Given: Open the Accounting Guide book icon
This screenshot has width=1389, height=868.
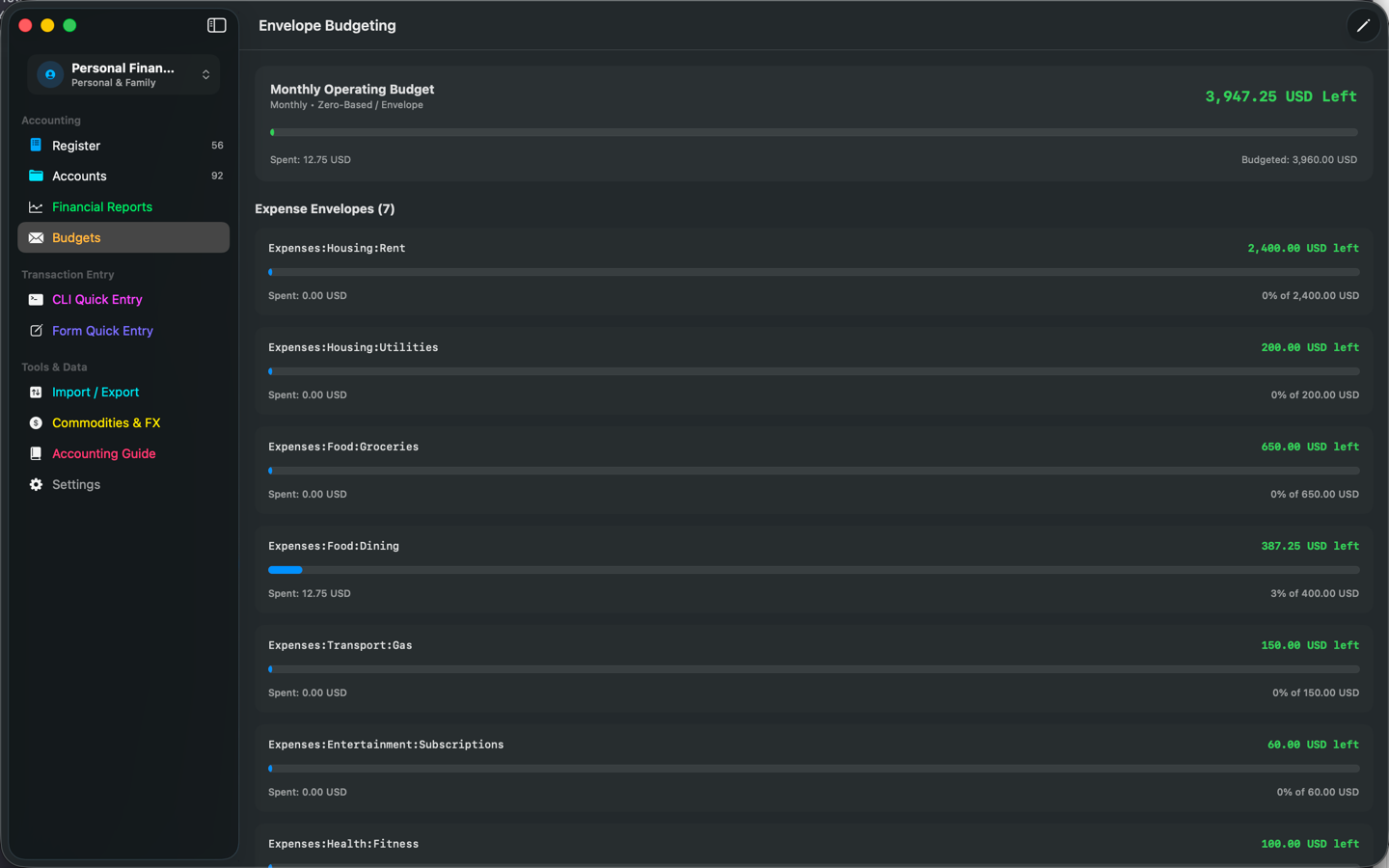Looking at the screenshot, I should [x=36, y=453].
